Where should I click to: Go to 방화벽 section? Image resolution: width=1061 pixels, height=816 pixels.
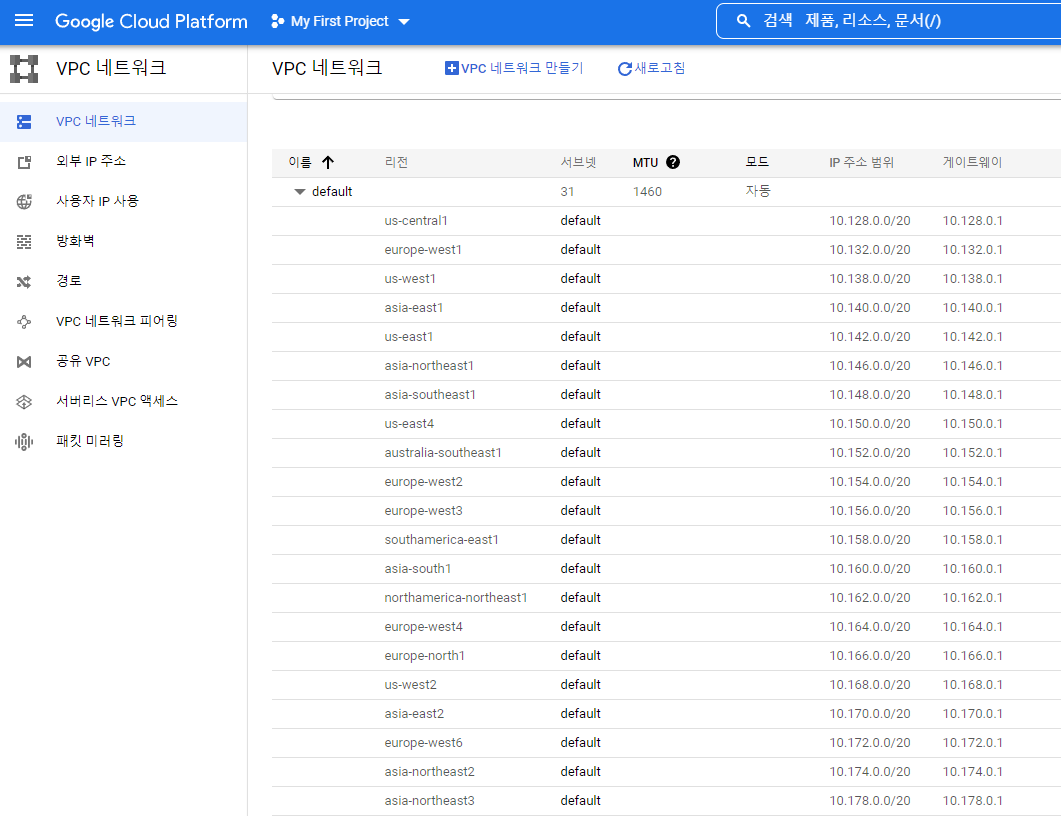tap(123, 242)
